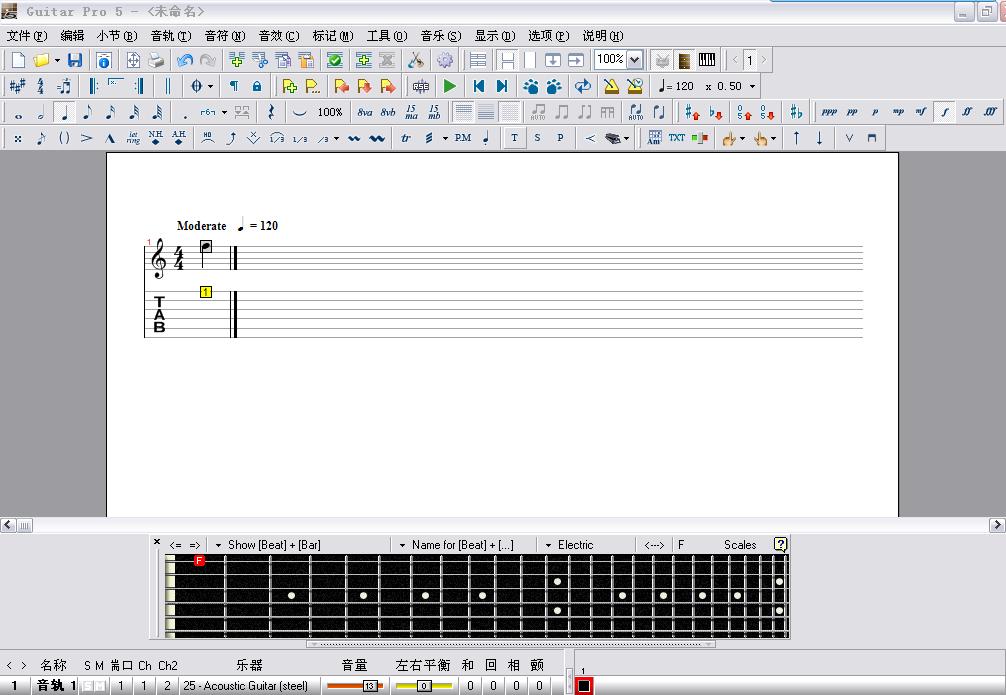
Task: Click the track volume slider
Action: [x=354, y=686]
